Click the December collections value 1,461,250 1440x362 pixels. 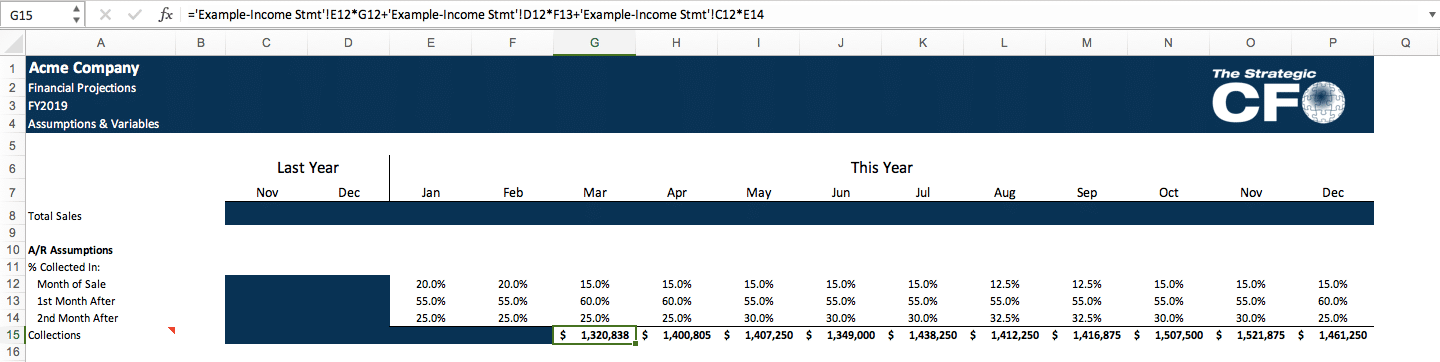pyautogui.click(x=1333, y=335)
